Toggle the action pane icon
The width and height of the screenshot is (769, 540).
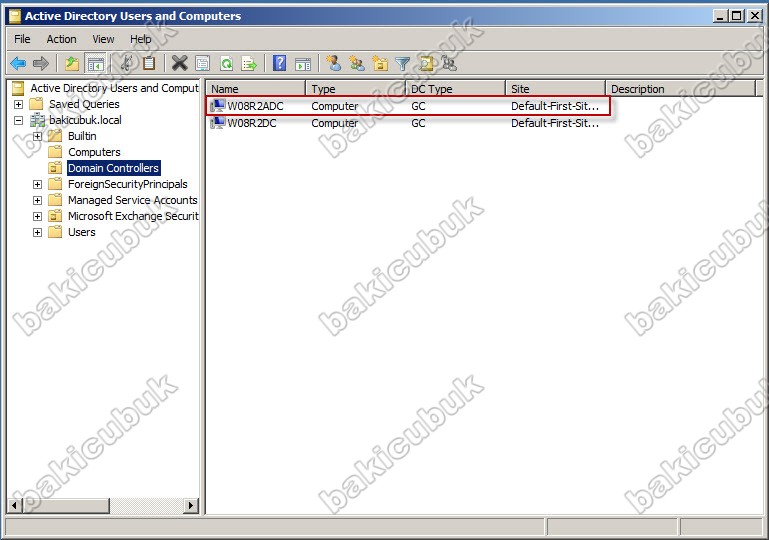[x=303, y=64]
